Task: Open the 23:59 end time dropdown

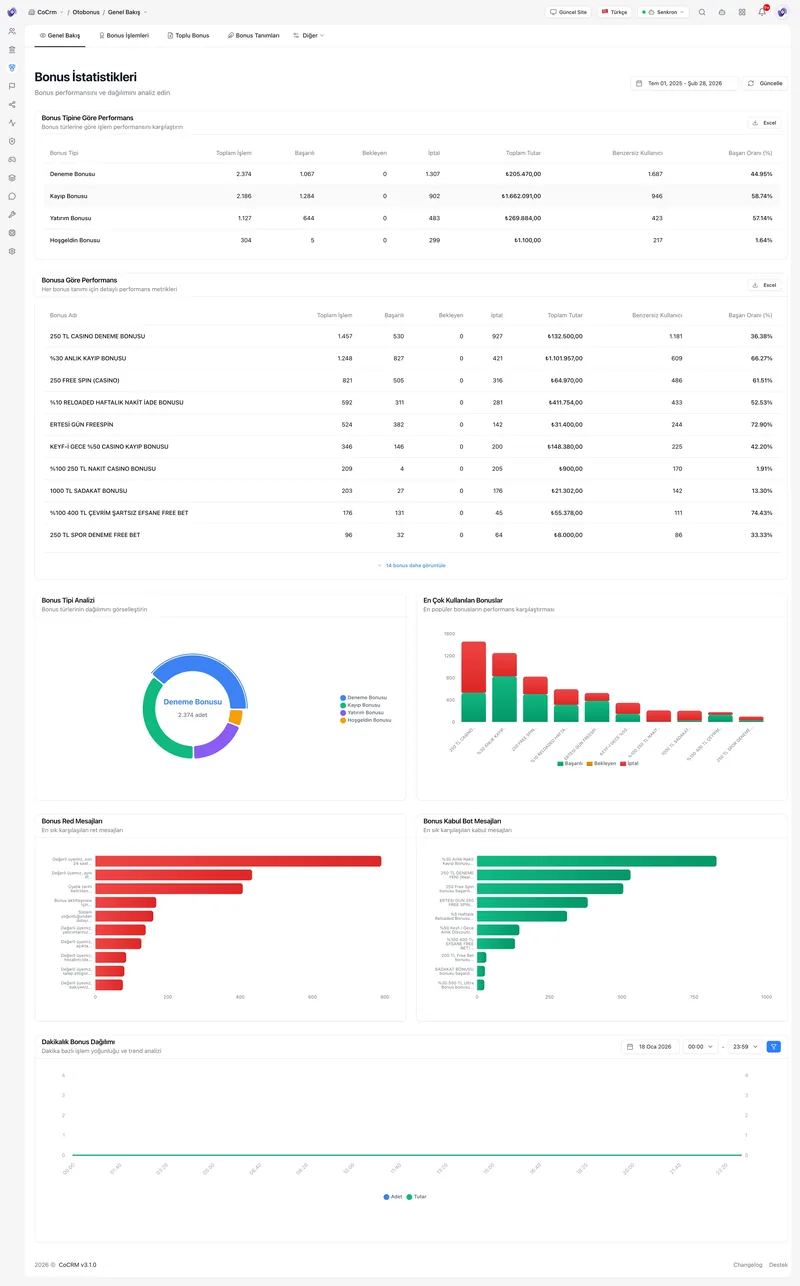Action: tap(745, 1047)
